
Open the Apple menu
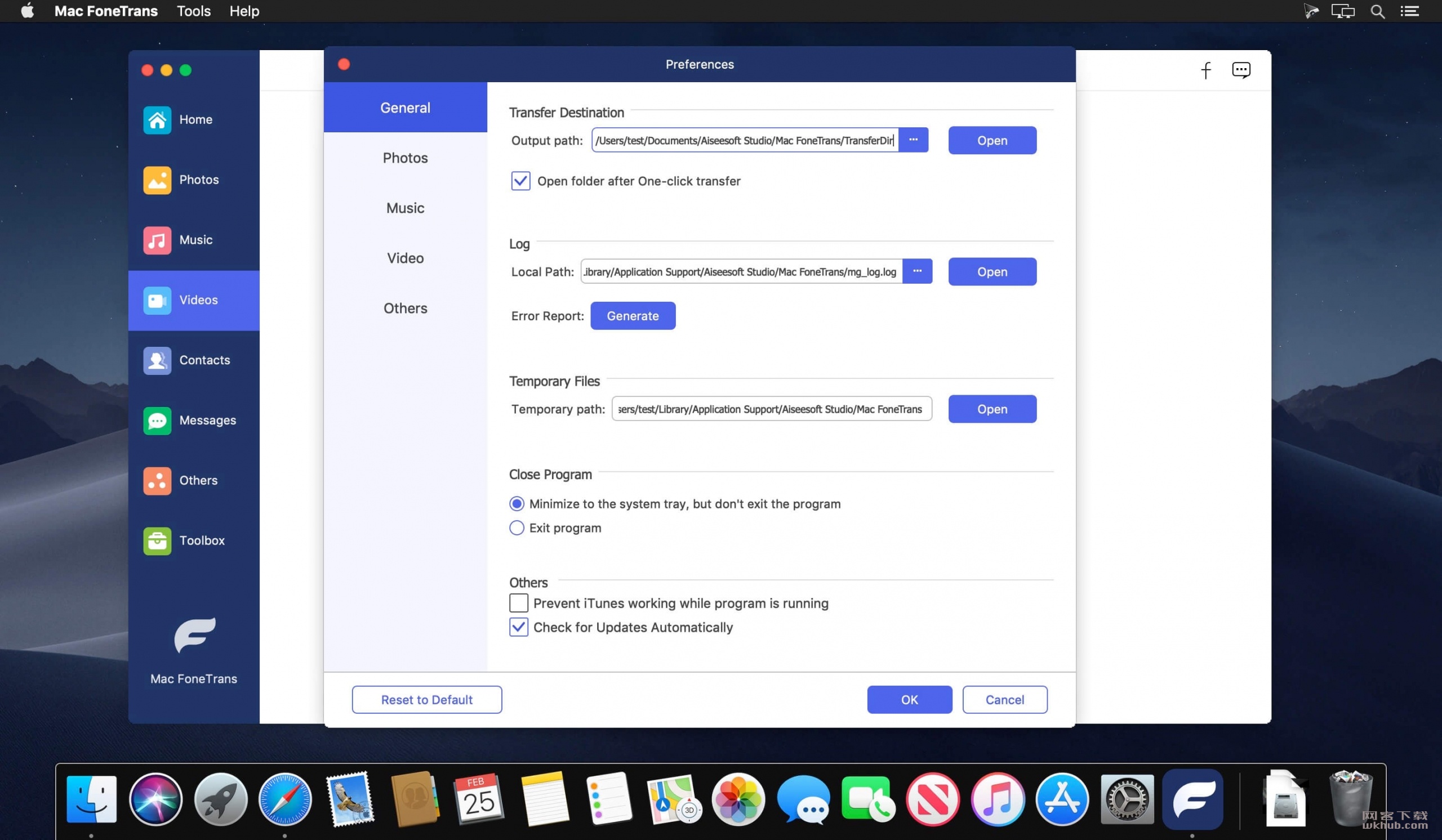pyautogui.click(x=27, y=11)
